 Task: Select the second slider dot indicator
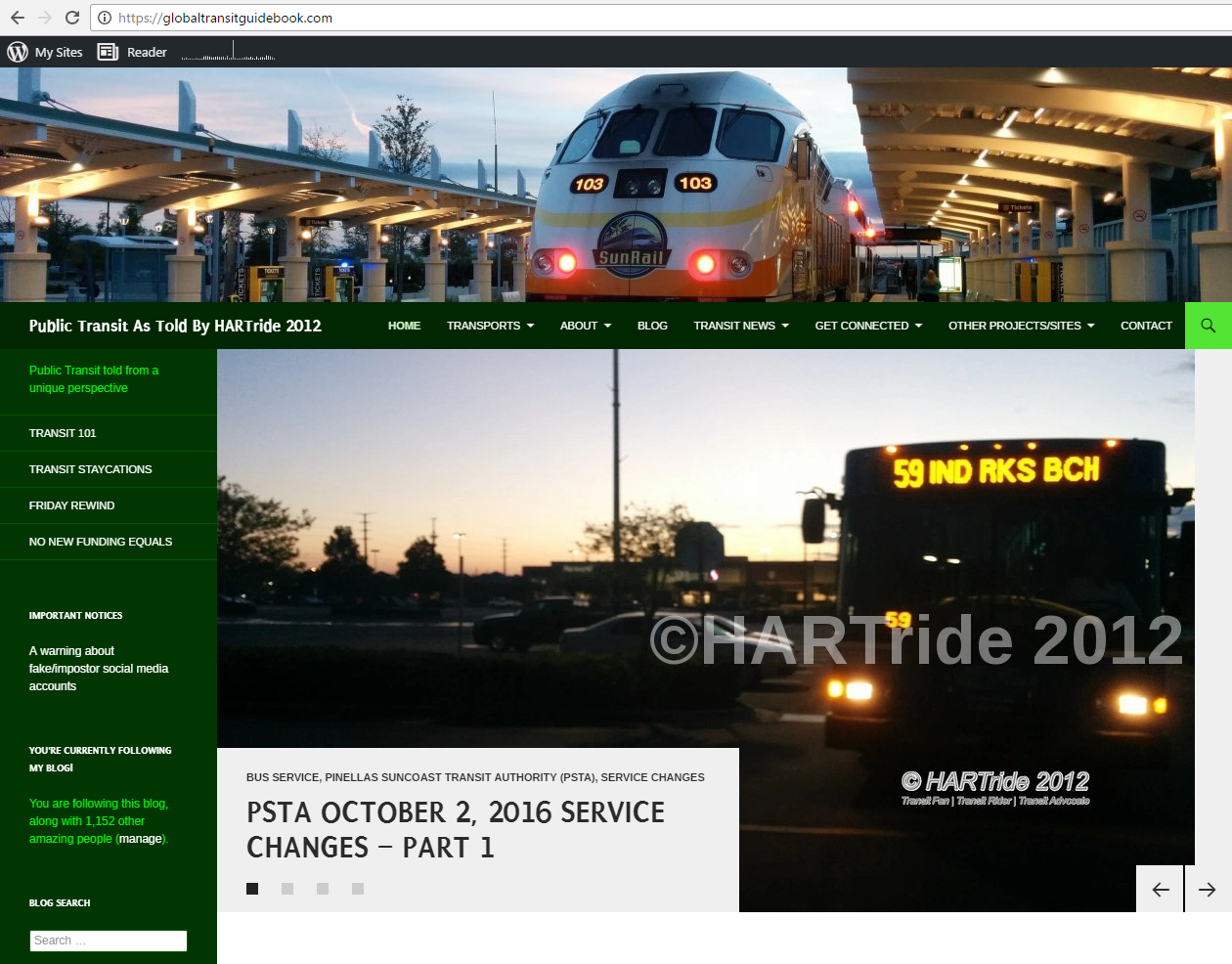pos(287,889)
